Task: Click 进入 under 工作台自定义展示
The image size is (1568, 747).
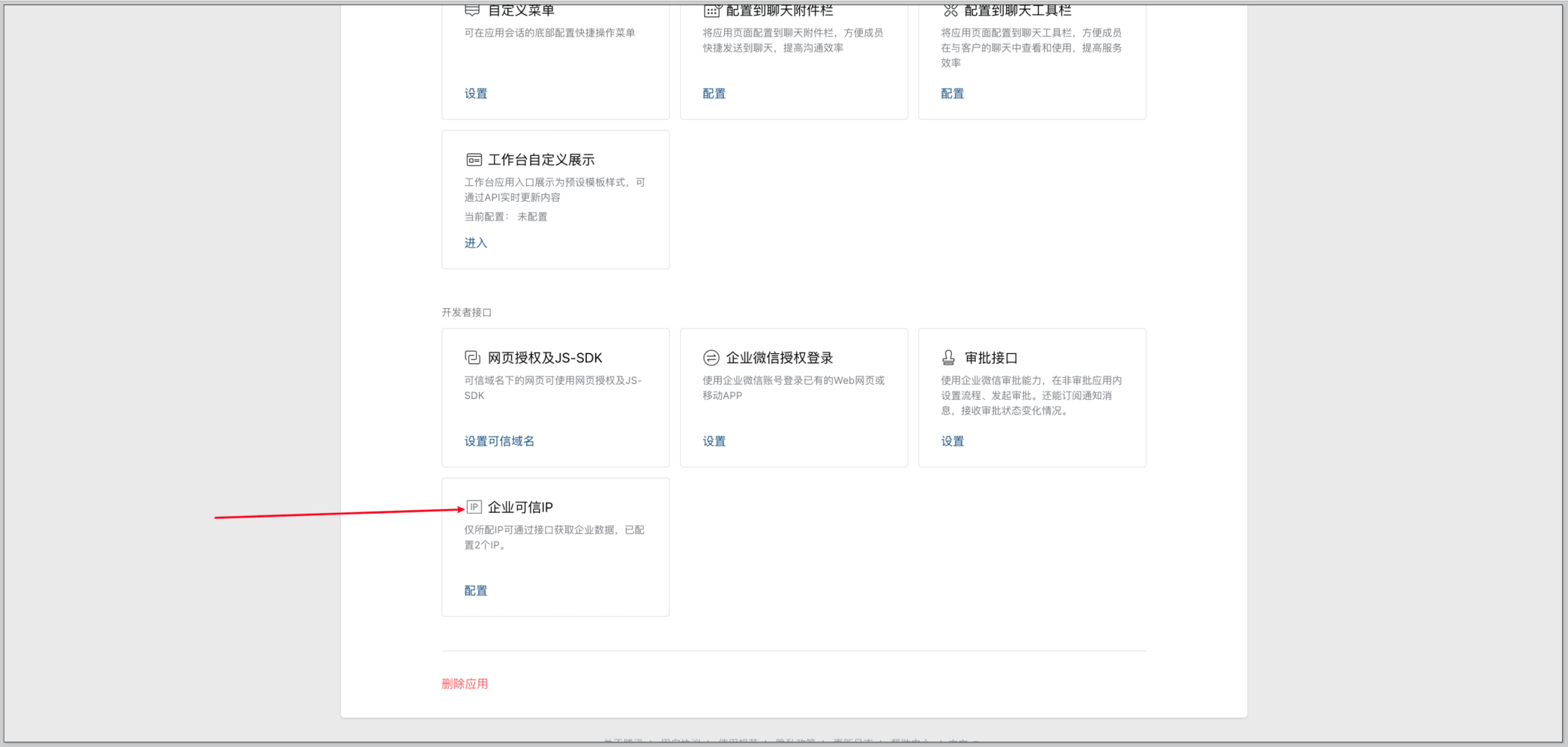Action: point(475,243)
